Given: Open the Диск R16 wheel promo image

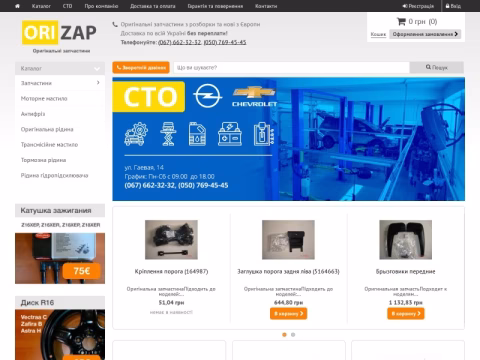Looking at the screenshot, I should (x=60, y=335).
